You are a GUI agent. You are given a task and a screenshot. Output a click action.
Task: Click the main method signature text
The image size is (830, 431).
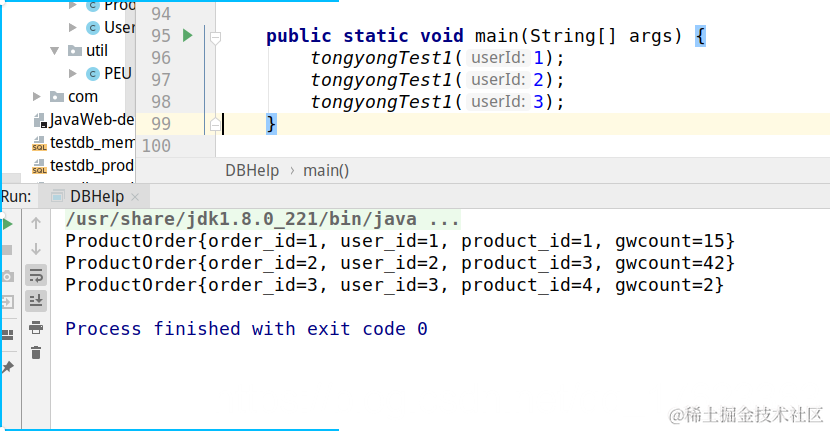[485, 36]
